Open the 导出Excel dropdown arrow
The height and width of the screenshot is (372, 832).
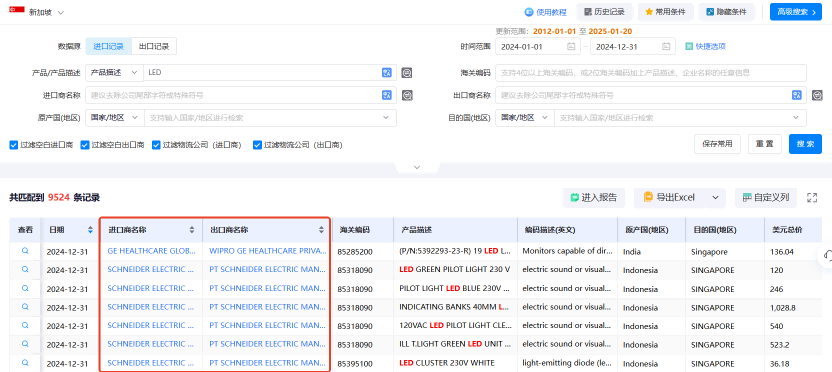715,197
